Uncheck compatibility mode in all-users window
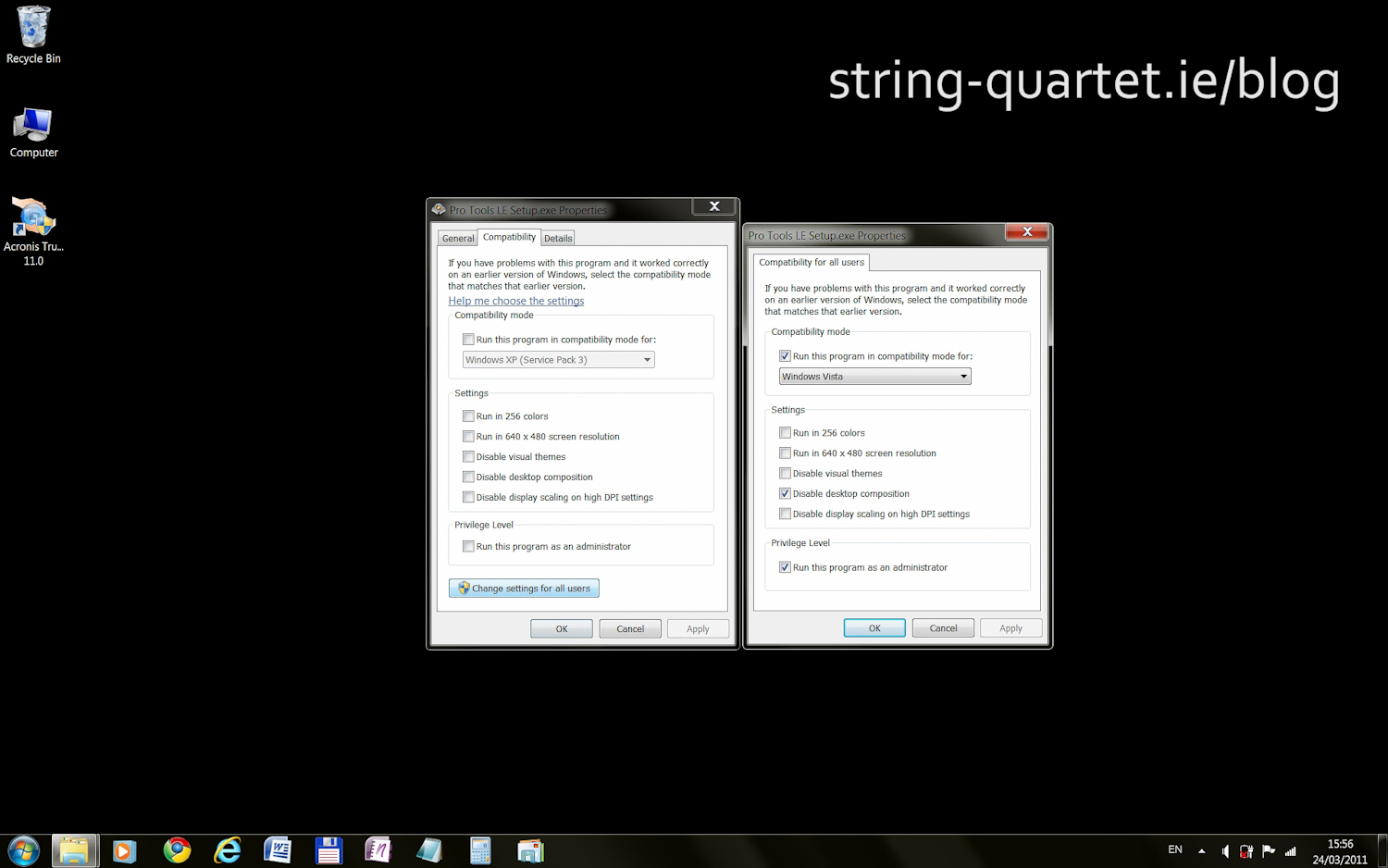 point(785,356)
